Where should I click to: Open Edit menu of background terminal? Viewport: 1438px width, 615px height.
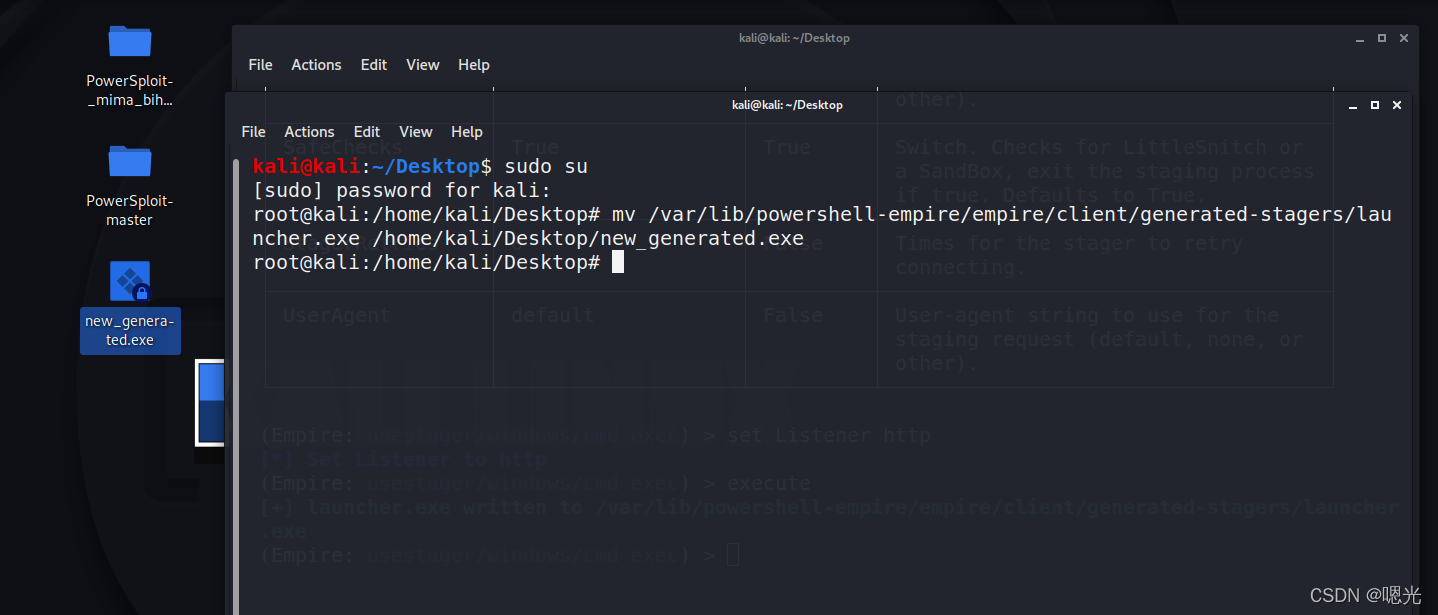tap(374, 65)
